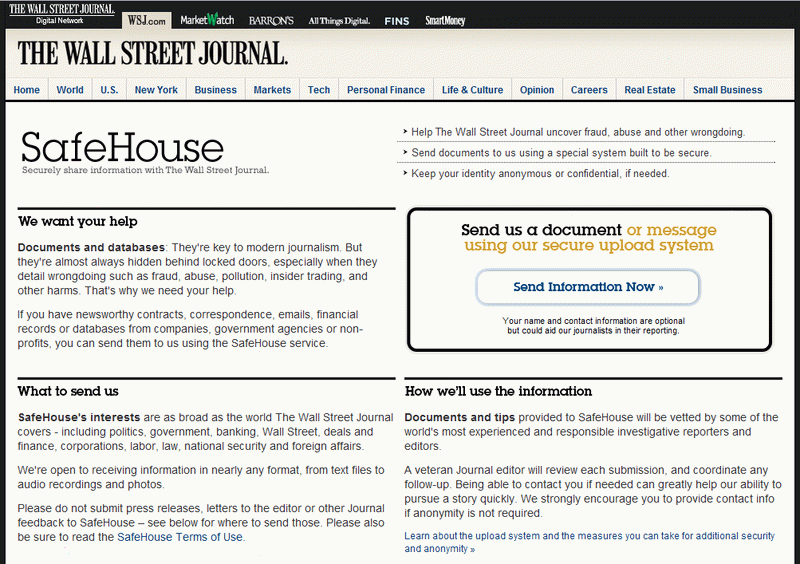Click the 'Keep your identity anonymous' bullet text
Viewport: 800px width, 564px height.
point(540,174)
